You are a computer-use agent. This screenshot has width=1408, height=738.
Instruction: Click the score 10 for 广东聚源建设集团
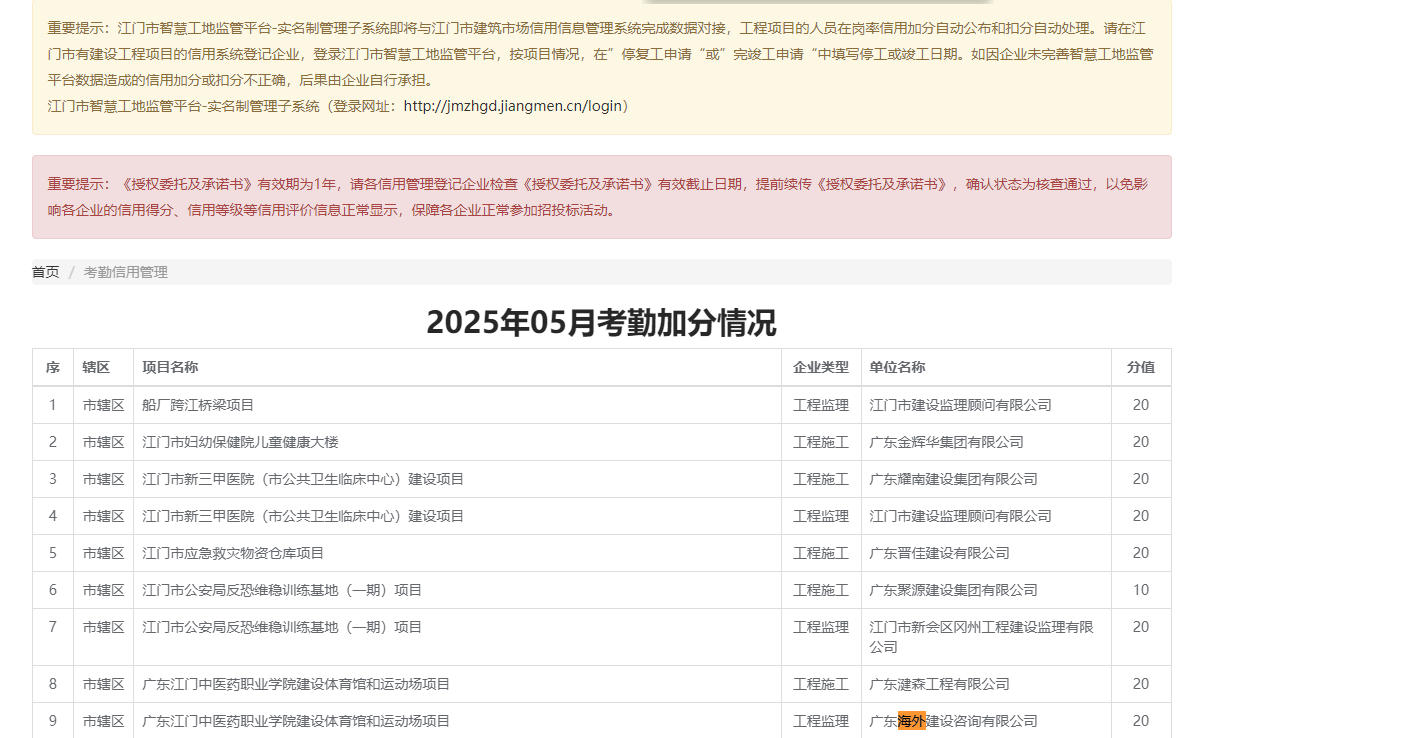(1140, 590)
